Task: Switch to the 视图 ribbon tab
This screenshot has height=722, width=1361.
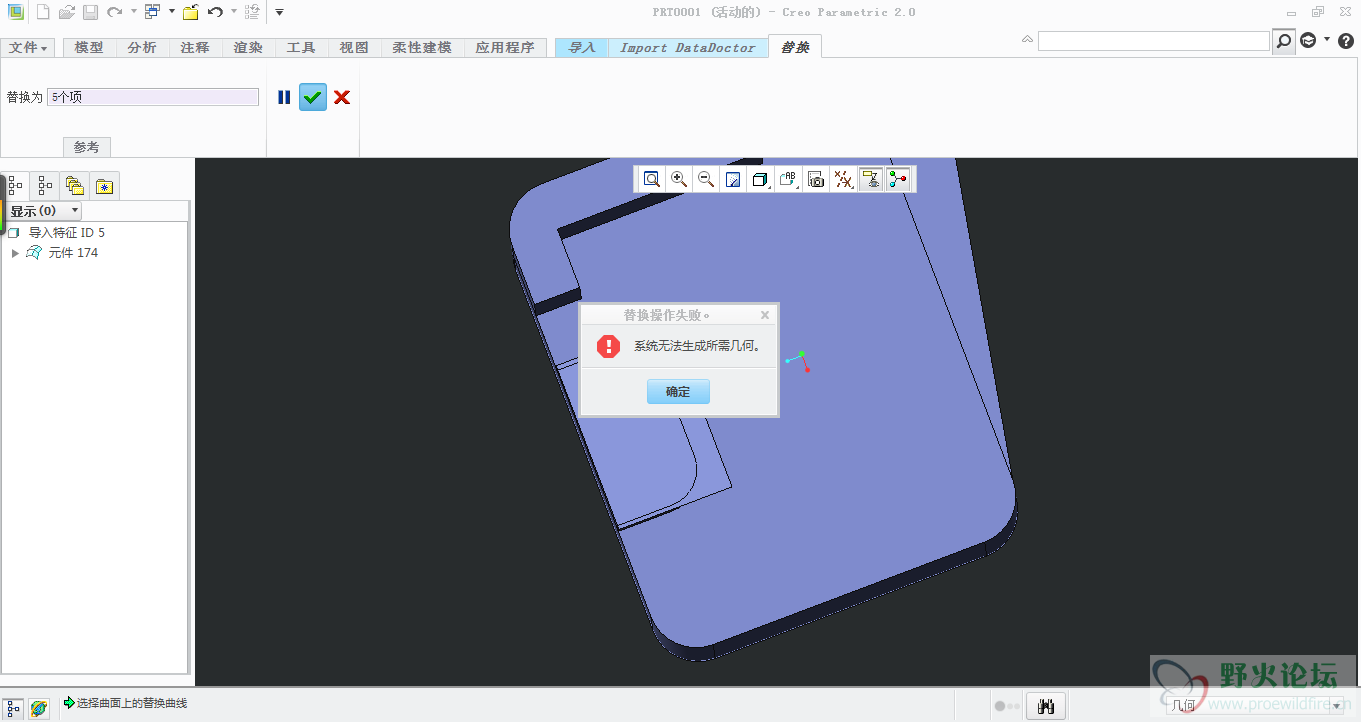Action: tap(354, 47)
